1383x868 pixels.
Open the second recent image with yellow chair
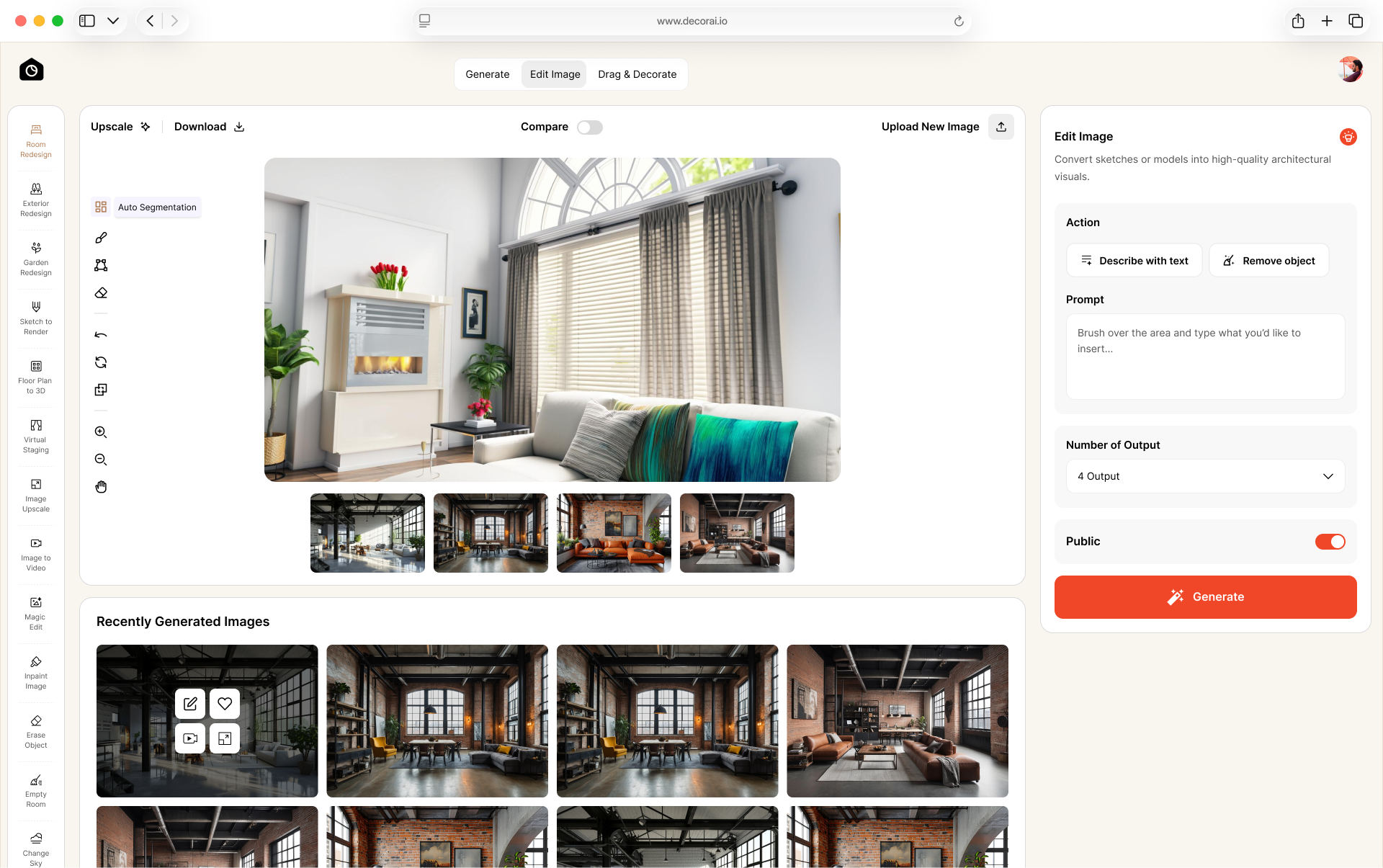437,721
